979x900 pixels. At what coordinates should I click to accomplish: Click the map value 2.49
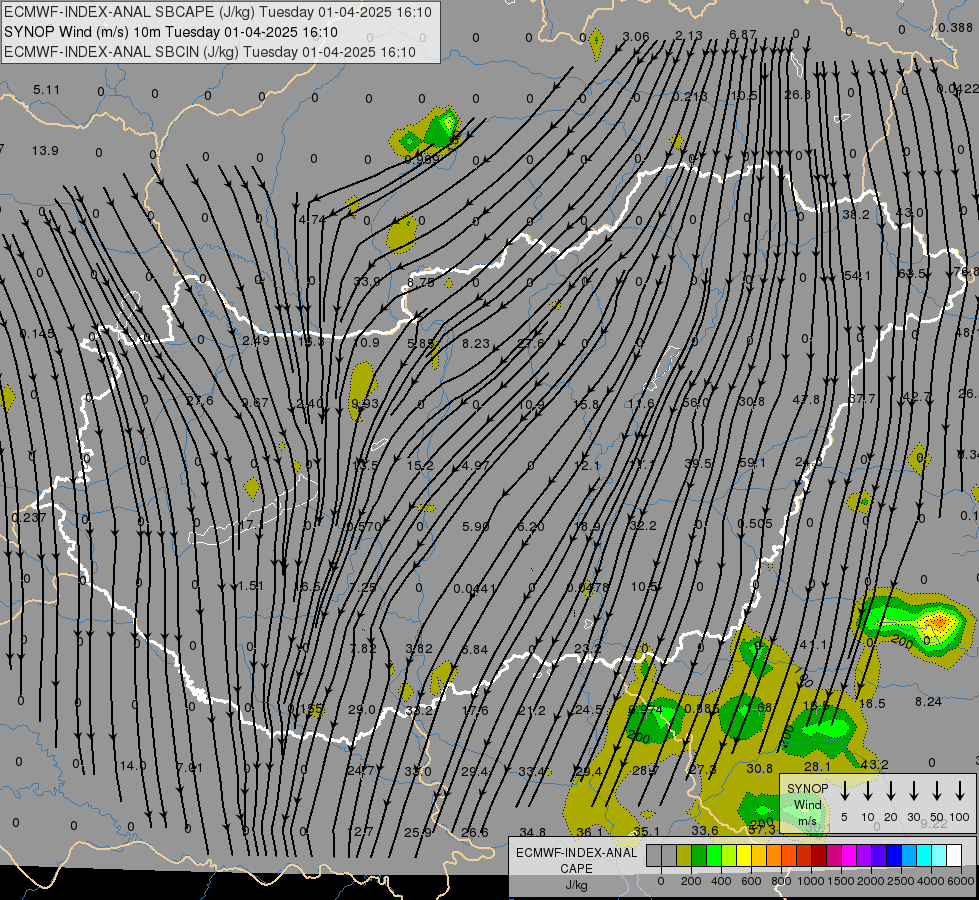point(256,340)
